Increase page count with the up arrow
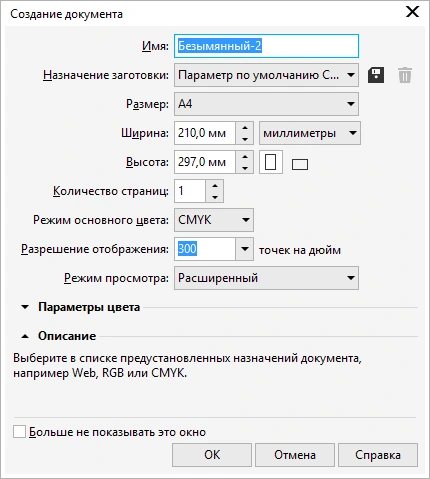430x479 pixels. tap(215, 186)
